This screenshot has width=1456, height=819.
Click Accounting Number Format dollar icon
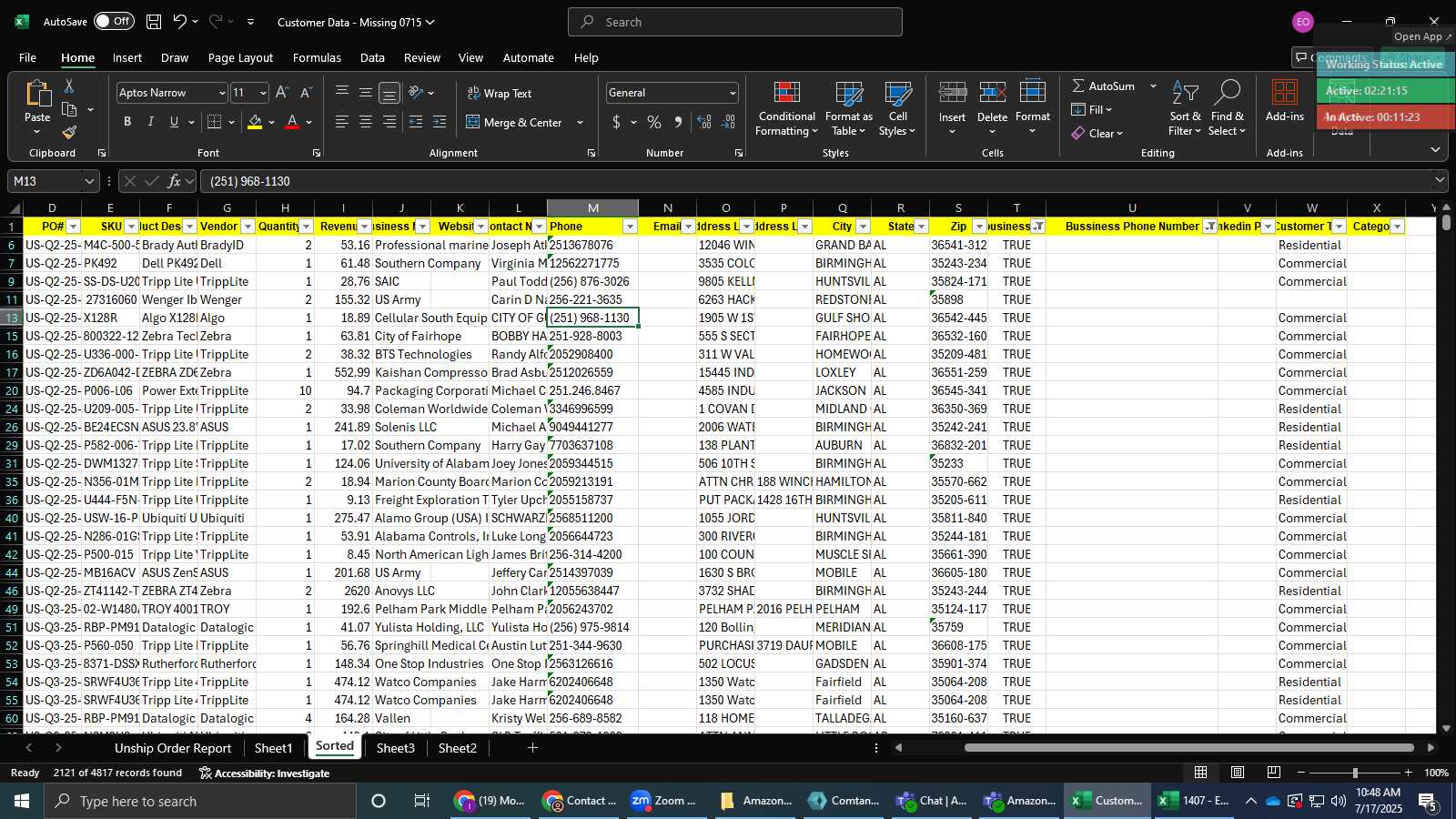click(x=617, y=122)
